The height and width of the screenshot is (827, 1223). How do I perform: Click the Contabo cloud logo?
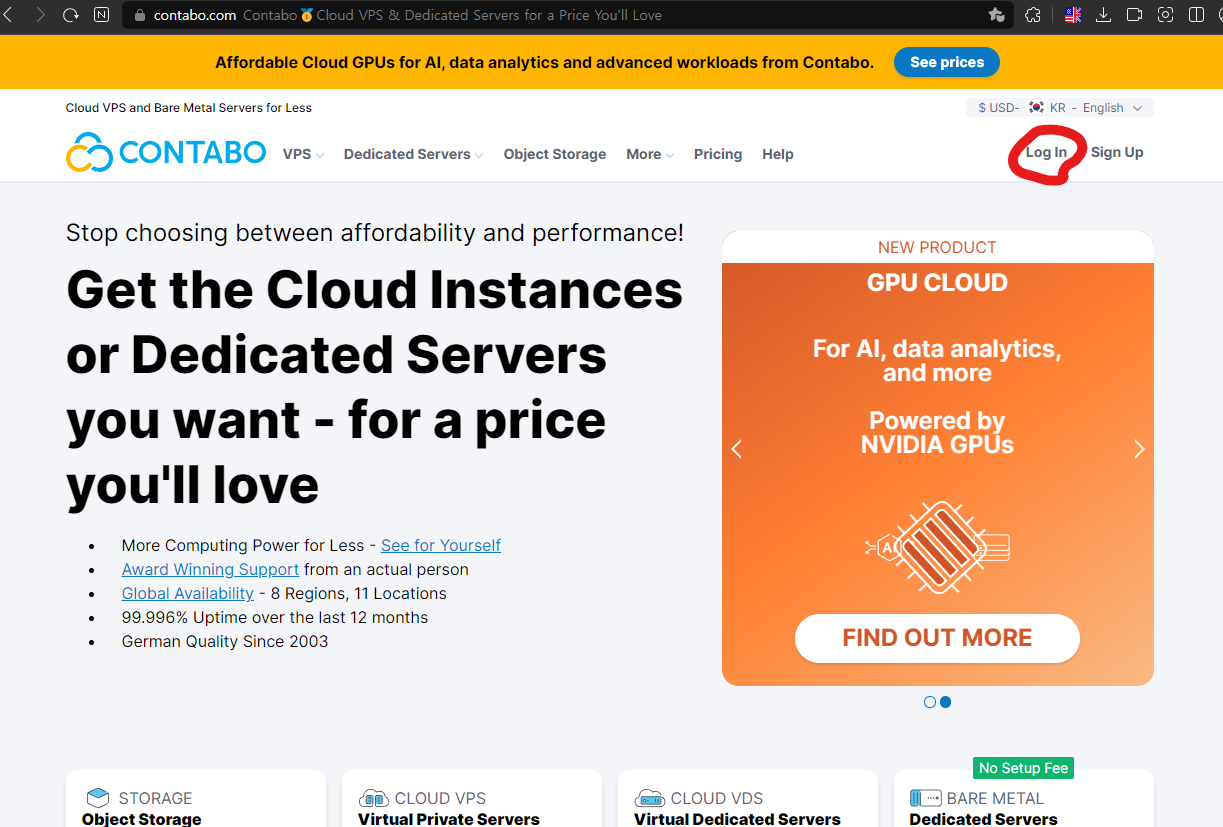166,152
